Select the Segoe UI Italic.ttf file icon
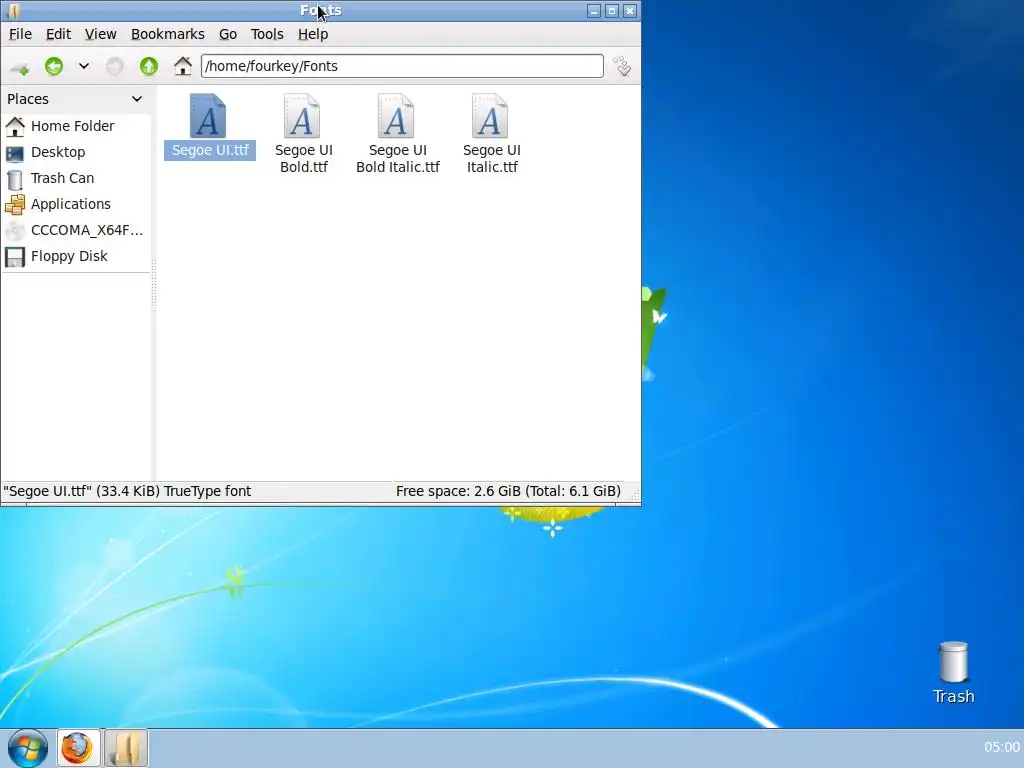The width and height of the screenshot is (1024, 768). tap(490, 116)
